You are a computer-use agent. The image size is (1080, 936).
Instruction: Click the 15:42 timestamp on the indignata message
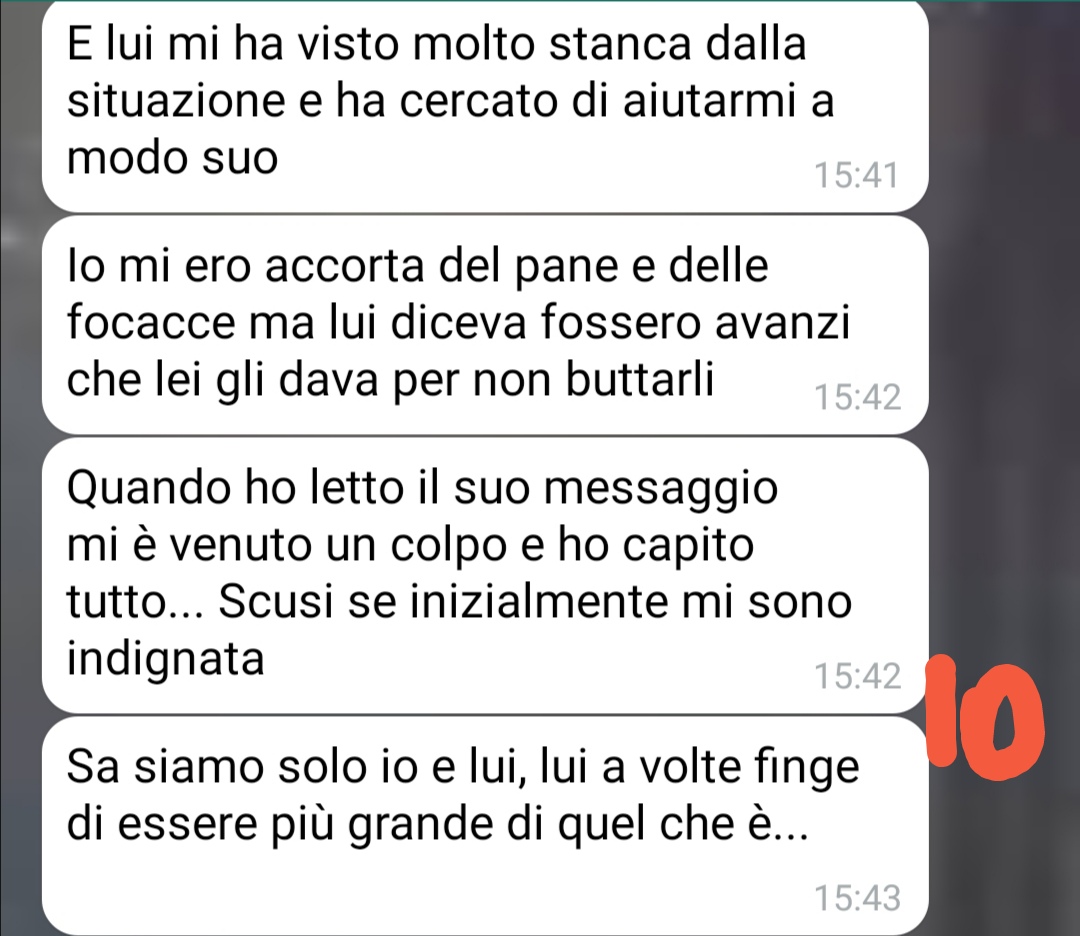tap(858, 676)
